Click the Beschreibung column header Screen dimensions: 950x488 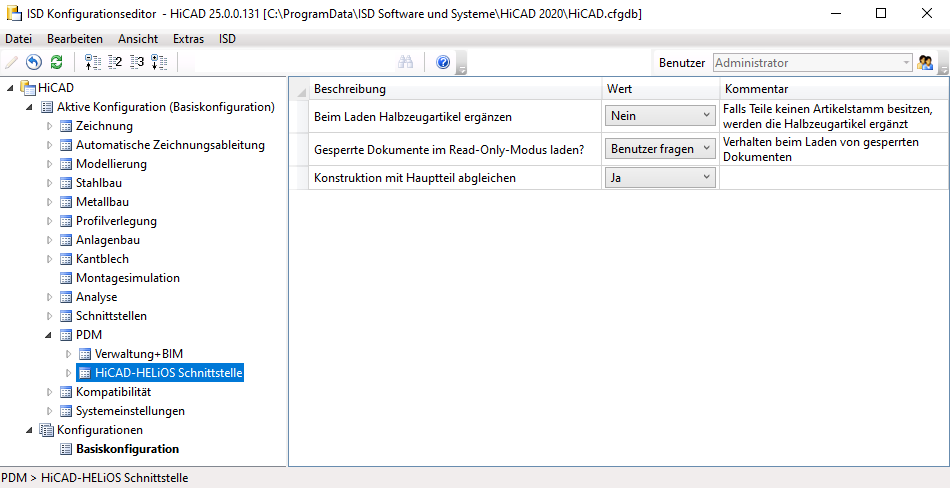click(x=455, y=89)
